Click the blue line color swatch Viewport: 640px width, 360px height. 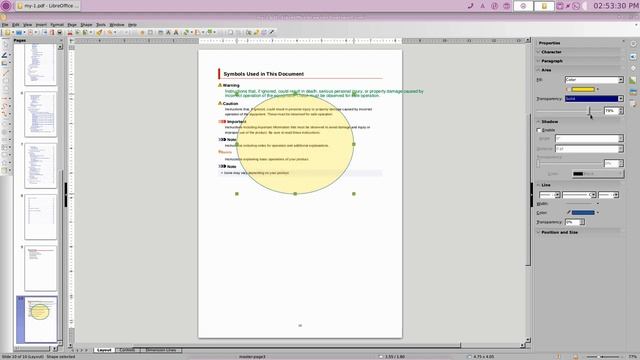pos(583,213)
